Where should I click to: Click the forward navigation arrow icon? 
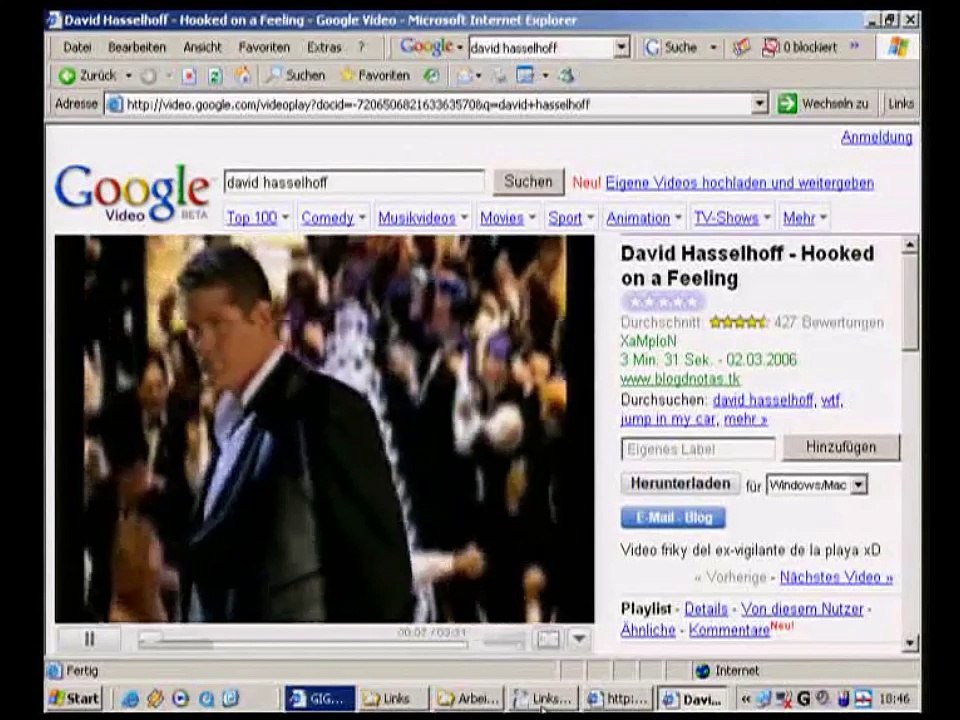tap(148, 76)
